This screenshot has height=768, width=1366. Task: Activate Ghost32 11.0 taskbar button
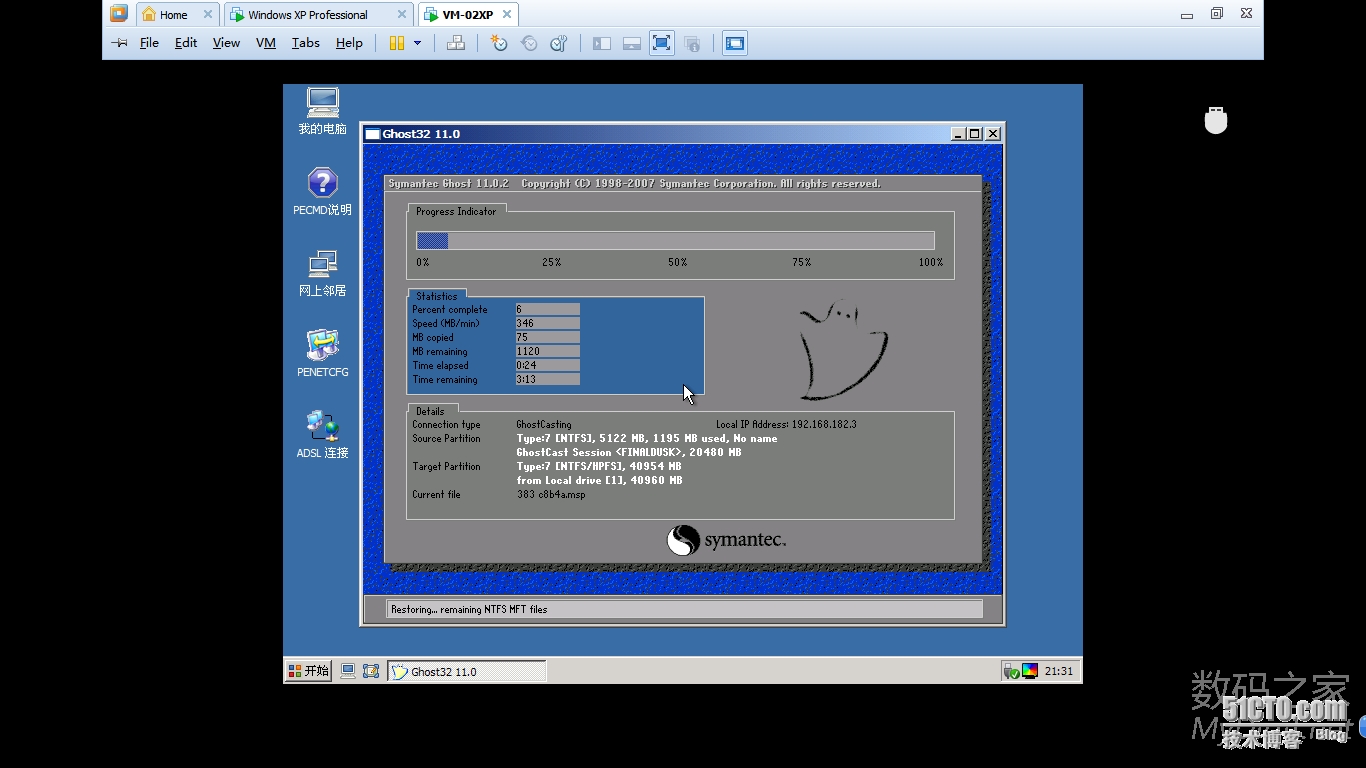(x=467, y=671)
